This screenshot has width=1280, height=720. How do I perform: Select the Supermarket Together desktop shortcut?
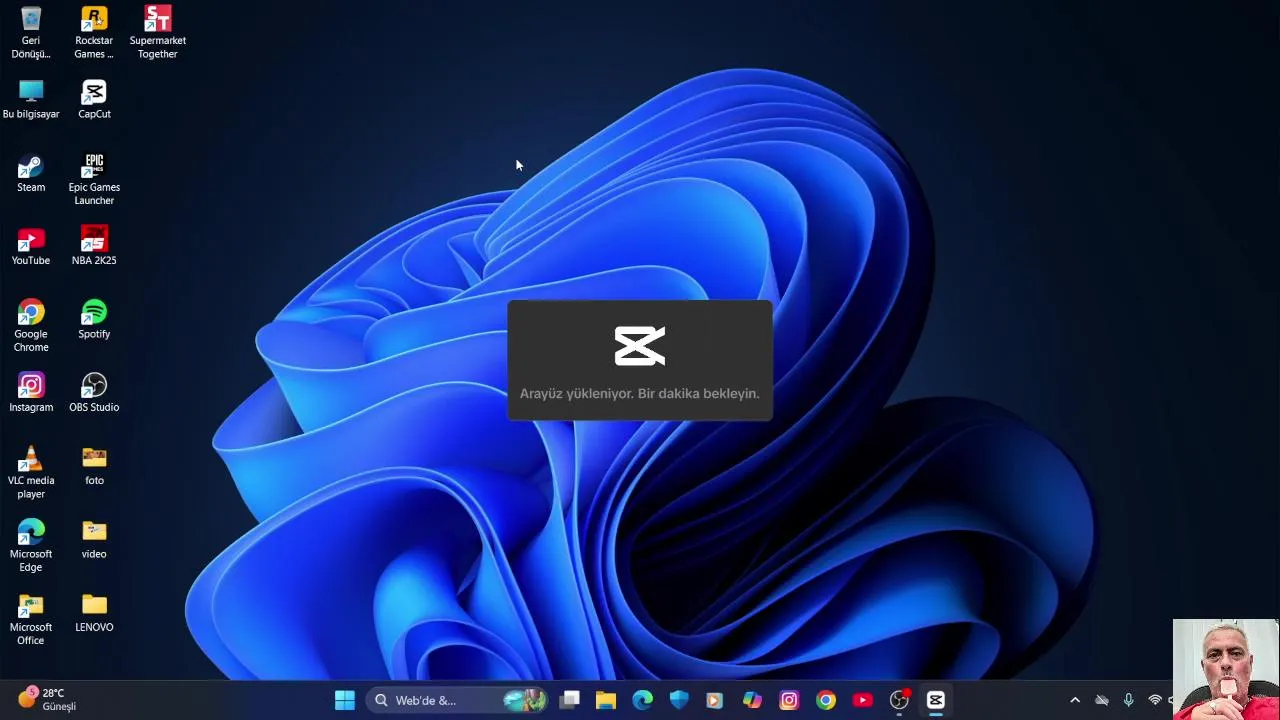(157, 32)
